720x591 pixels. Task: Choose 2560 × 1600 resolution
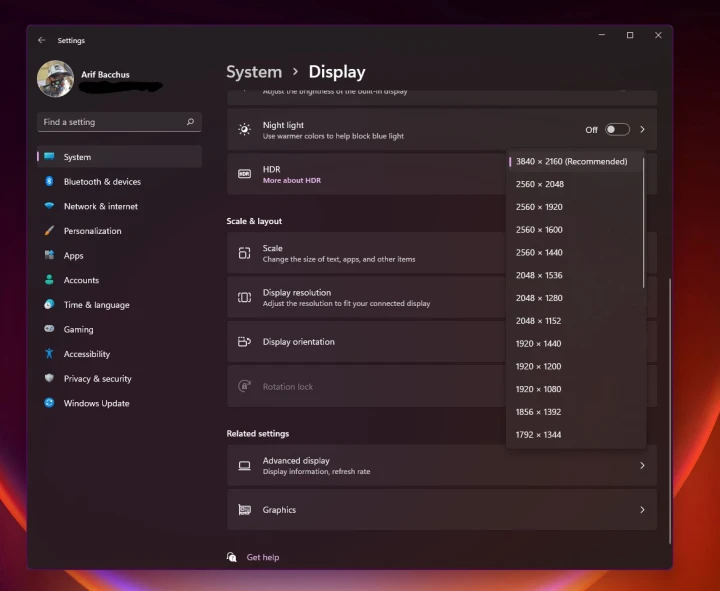pos(575,230)
